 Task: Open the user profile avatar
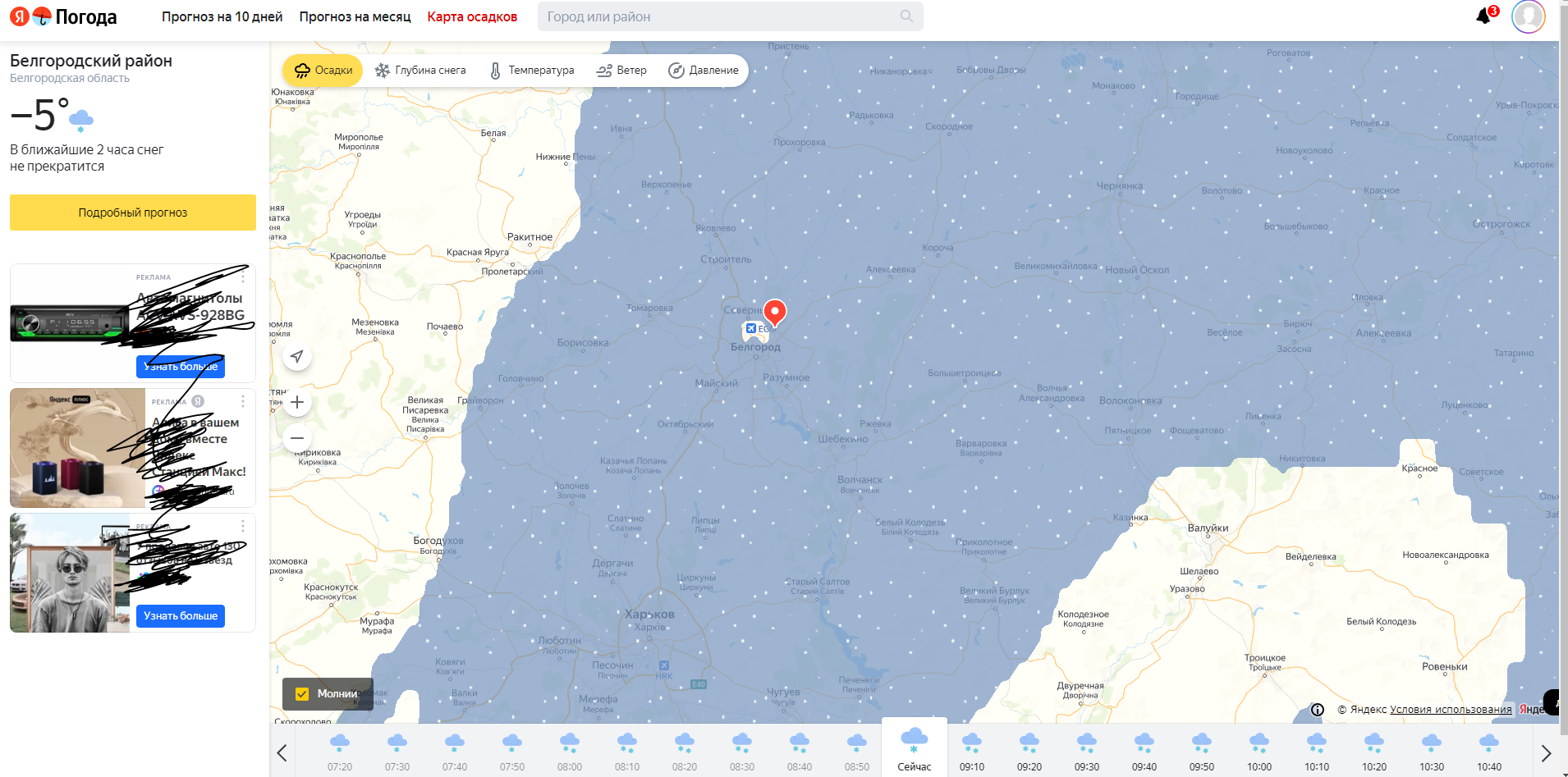(x=1528, y=16)
